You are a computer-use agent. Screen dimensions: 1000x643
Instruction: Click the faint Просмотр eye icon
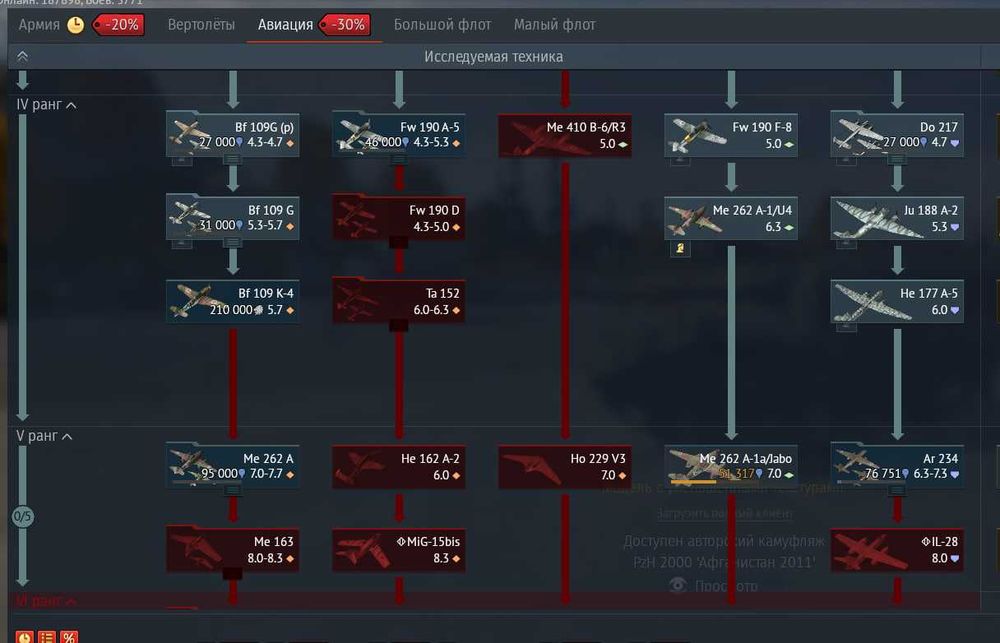pyautogui.click(x=678, y=586)
